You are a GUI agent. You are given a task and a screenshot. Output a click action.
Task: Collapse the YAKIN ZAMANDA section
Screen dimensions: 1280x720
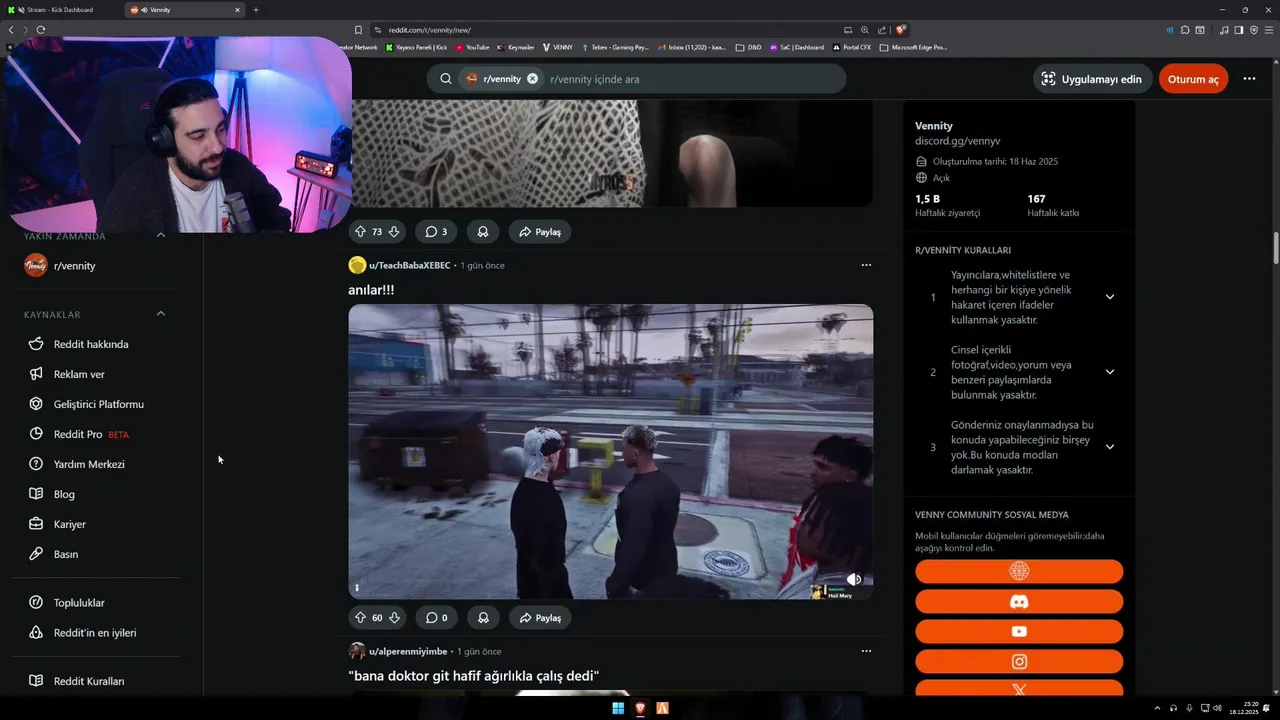[x=161, y=235]
